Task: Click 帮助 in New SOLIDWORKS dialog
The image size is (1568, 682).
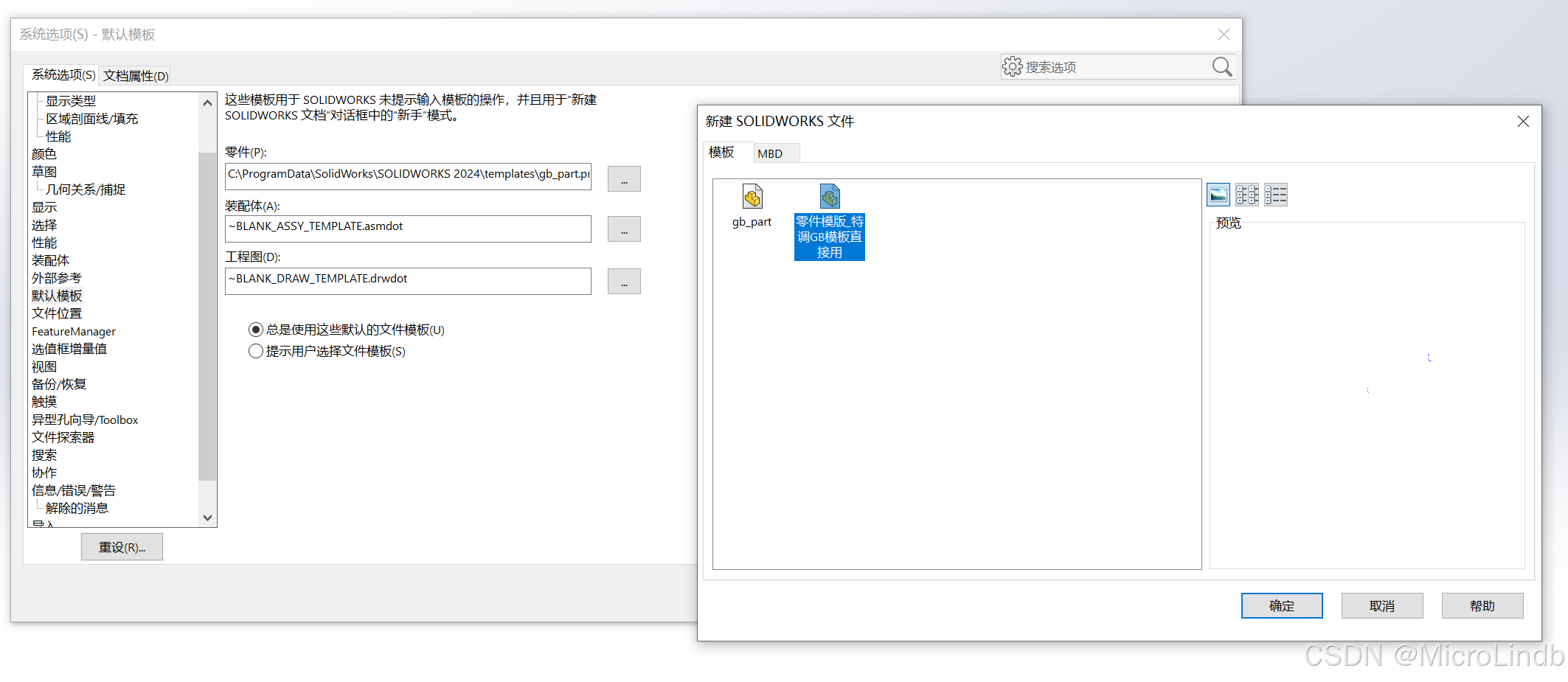Action: 1482,606
